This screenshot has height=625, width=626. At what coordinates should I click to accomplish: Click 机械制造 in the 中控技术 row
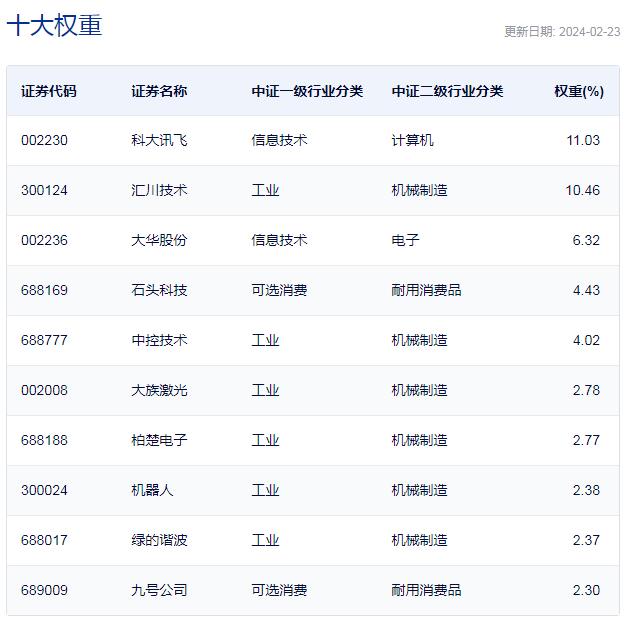419,340
